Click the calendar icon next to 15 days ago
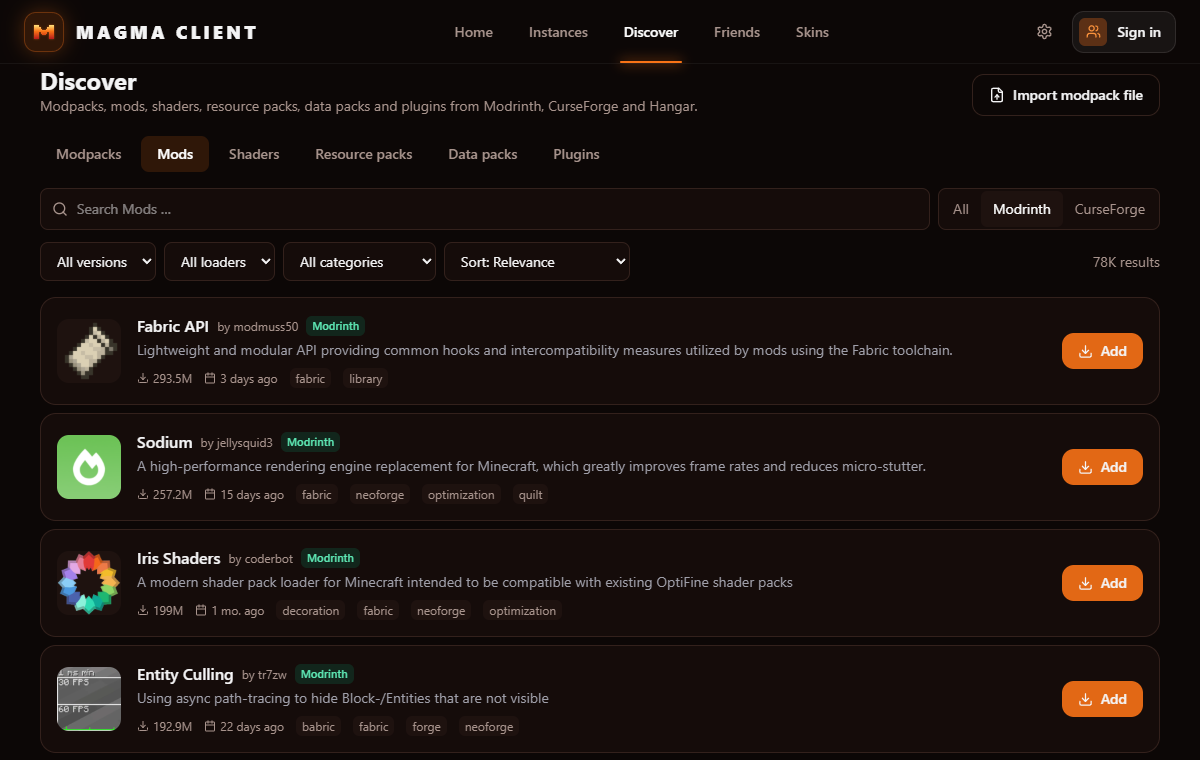This screenshot has width=1200, height=760. click(x=210, y=495)
